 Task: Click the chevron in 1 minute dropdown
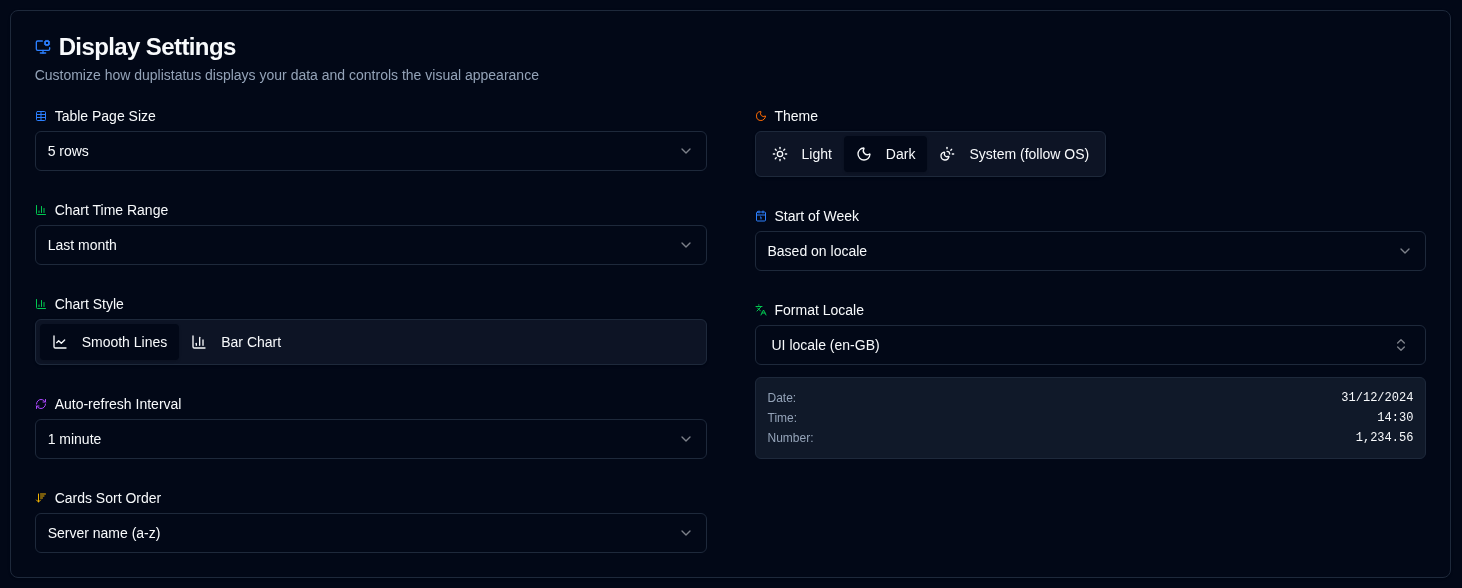coord(686,439)
